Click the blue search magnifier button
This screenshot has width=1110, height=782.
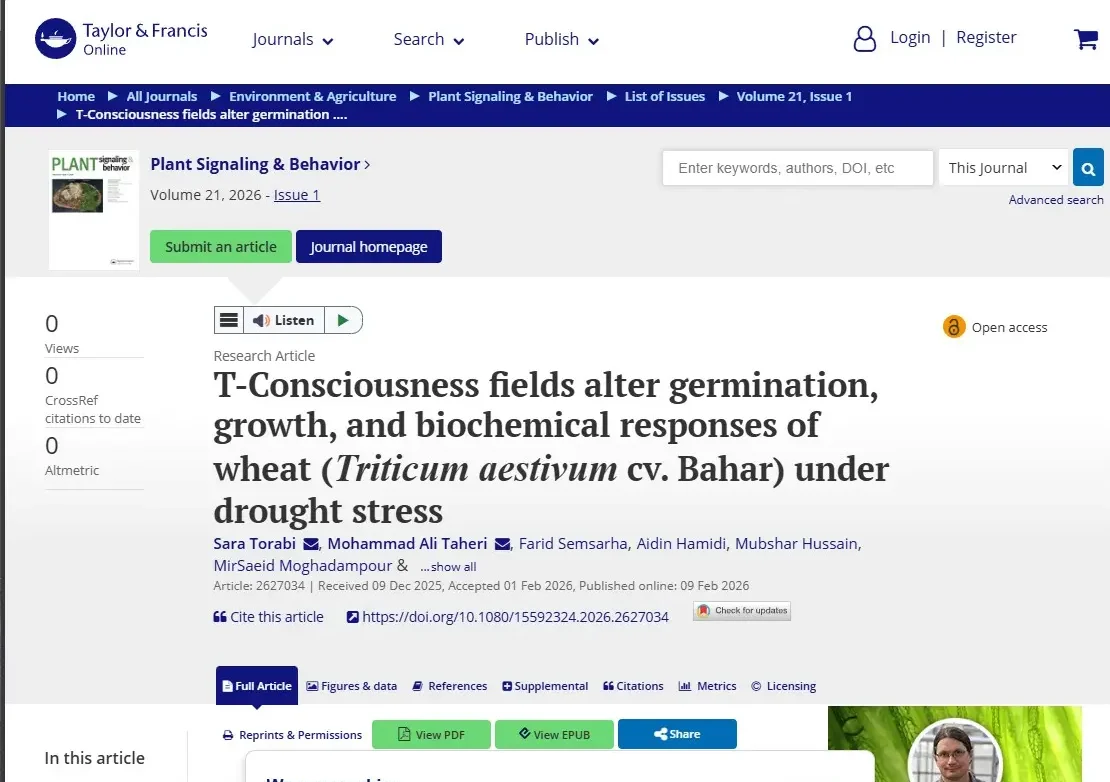click(1088, 168)
